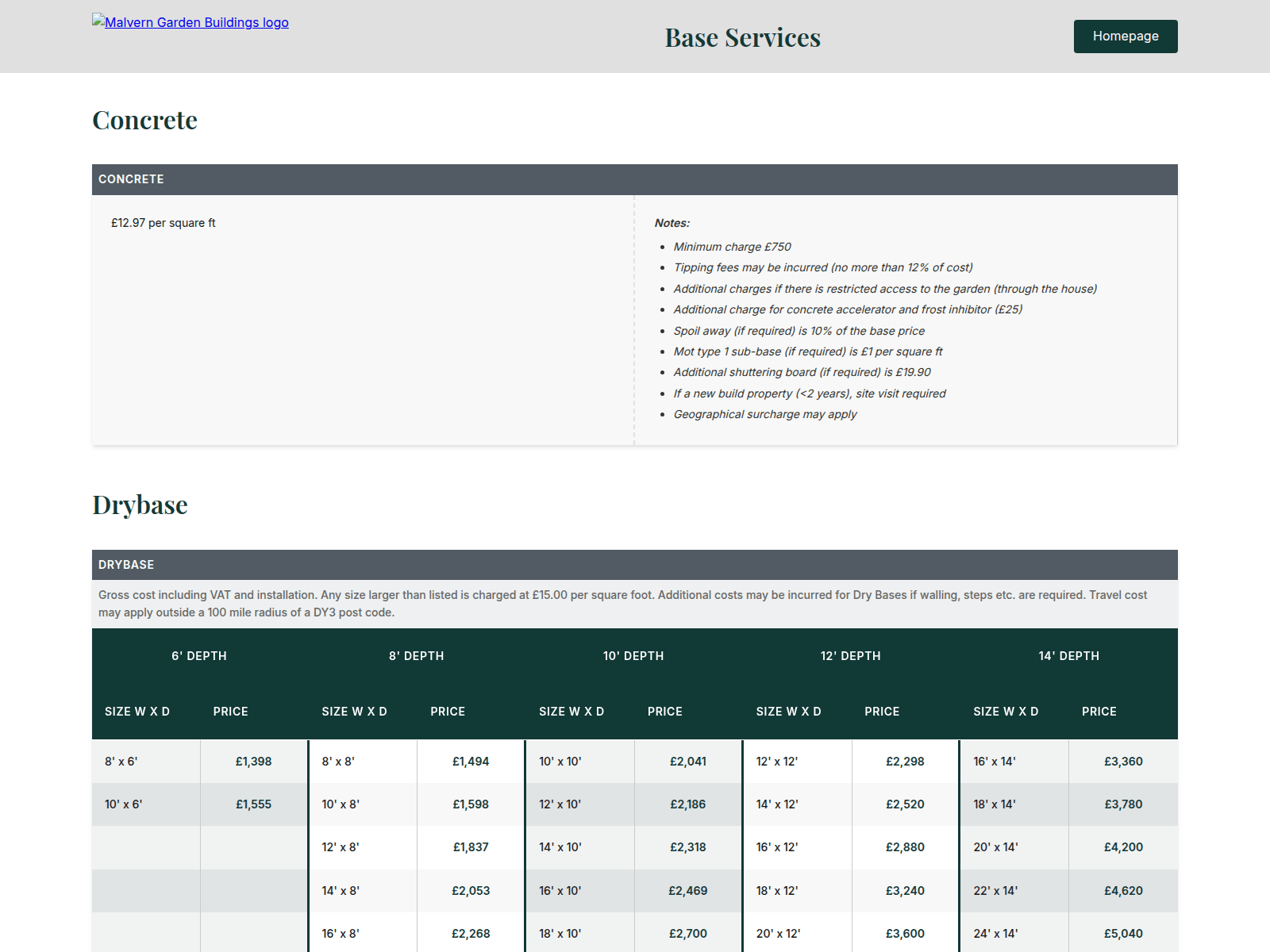
Task: Select the 12' x 10' size cell
Action: pyautogui.click(x=580, y=804)
